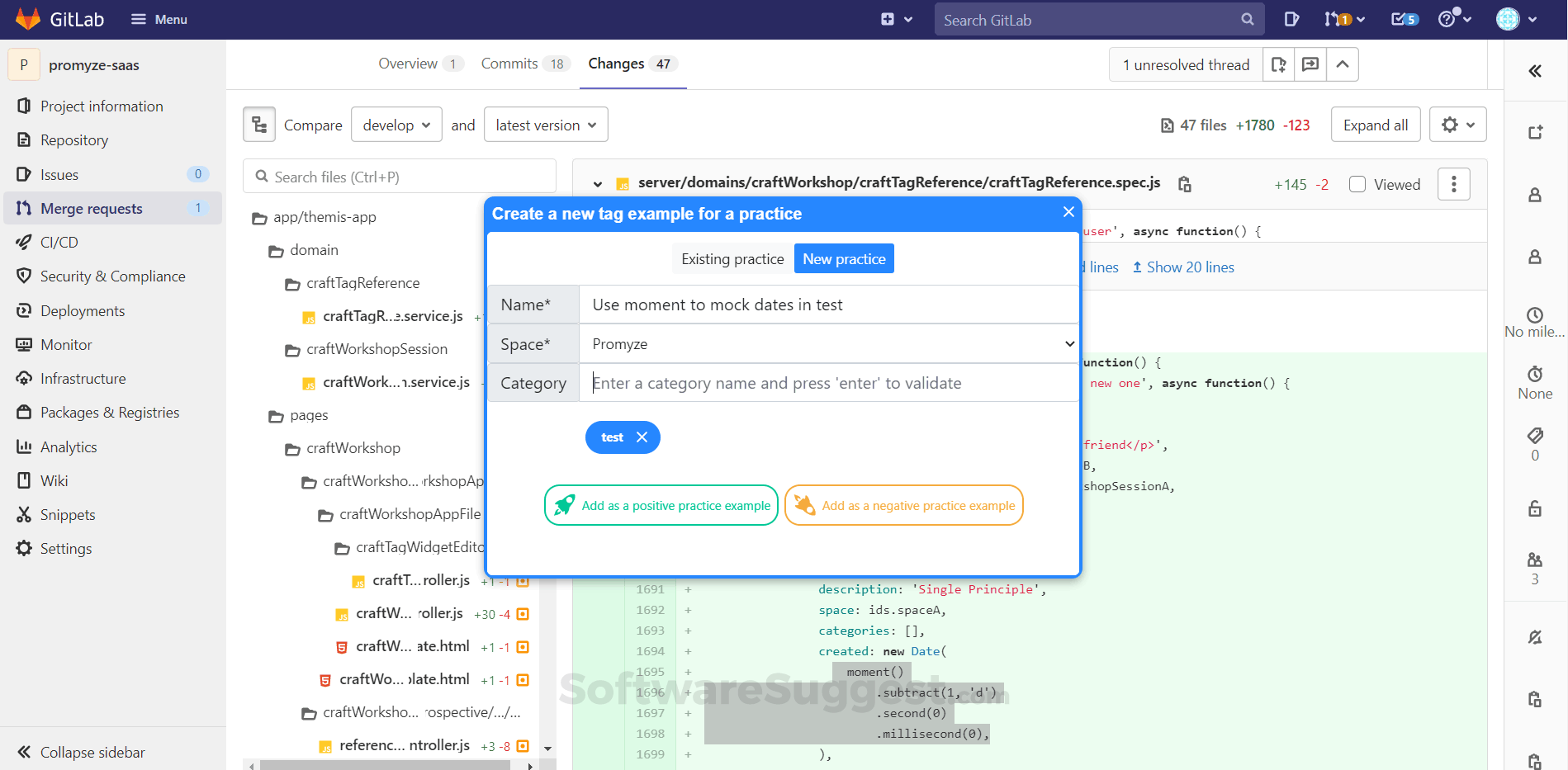
Task: Open diff settings gear dropdown
Action: pos(1458,125)
